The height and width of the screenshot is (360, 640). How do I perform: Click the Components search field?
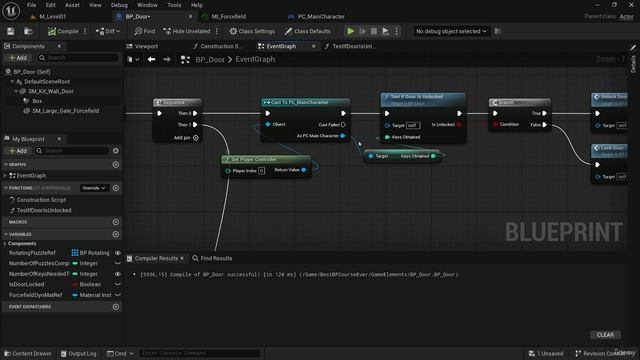point(78,58)
